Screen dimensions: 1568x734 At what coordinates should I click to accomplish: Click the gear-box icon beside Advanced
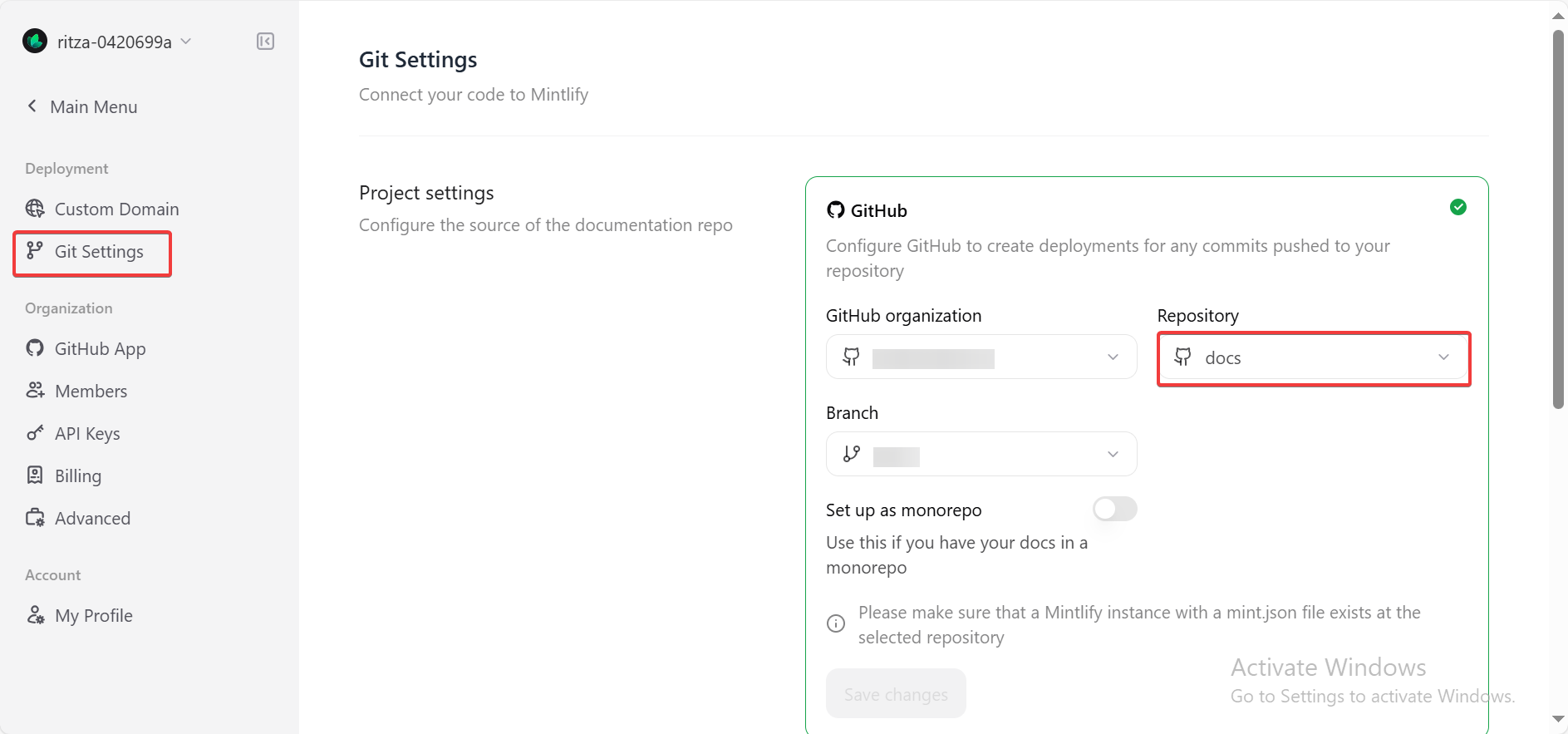point(35,517)
